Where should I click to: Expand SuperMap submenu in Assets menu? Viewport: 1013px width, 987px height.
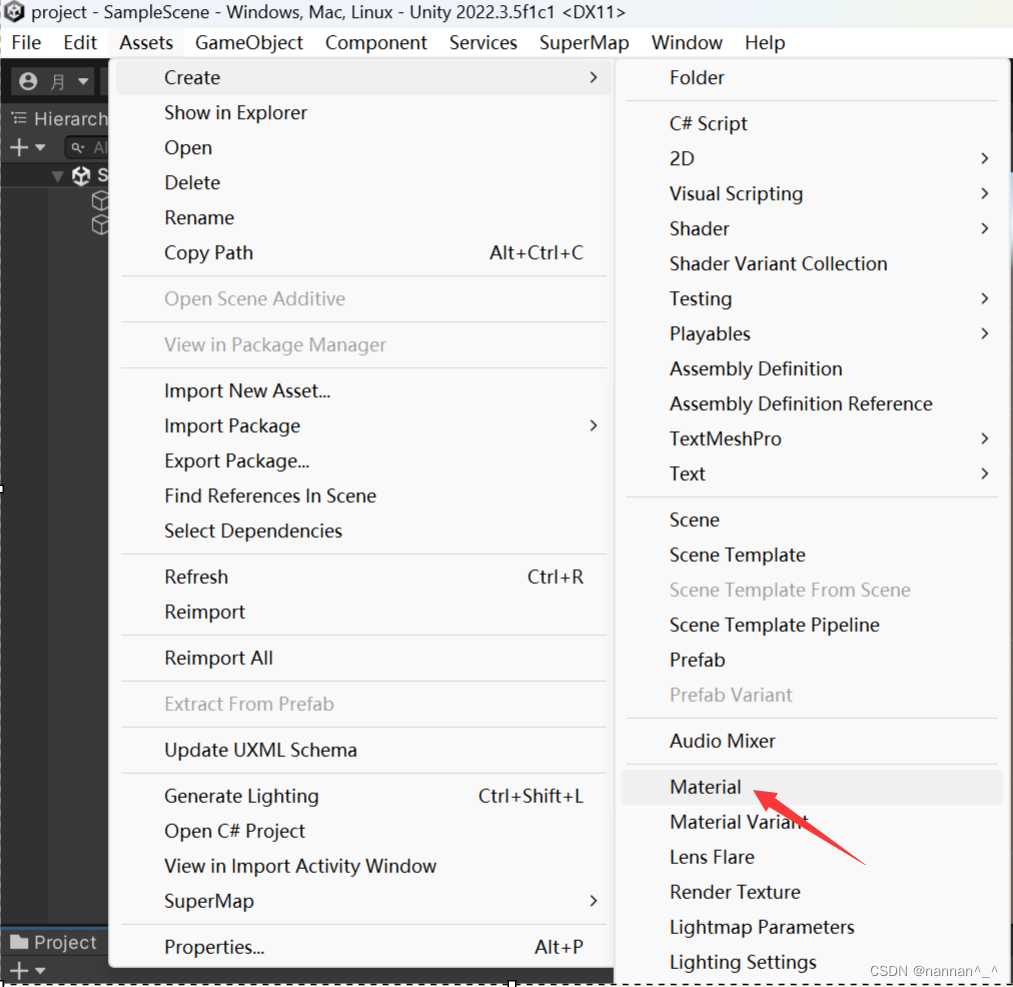coord(364,901)
